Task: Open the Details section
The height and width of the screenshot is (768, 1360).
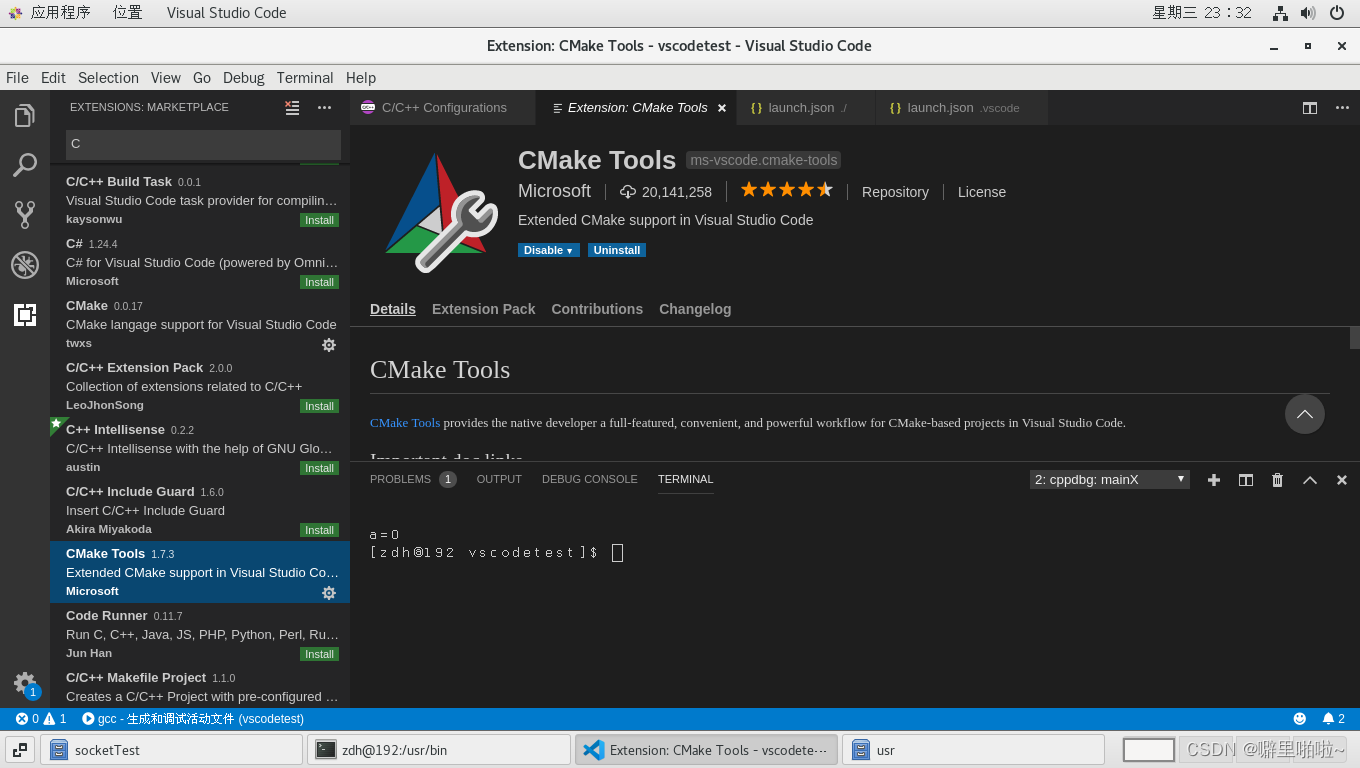Action: coord(393,309)
